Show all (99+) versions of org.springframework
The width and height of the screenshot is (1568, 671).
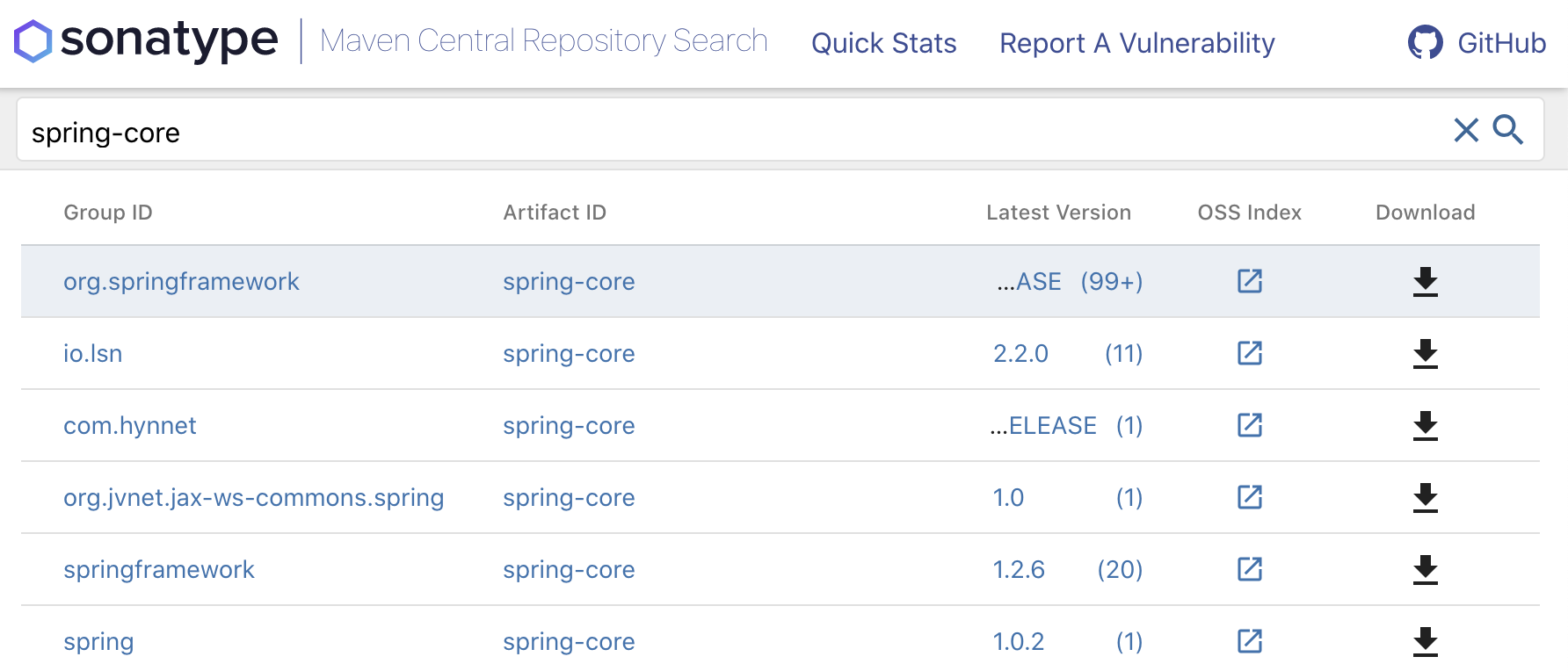[1112, 281]
